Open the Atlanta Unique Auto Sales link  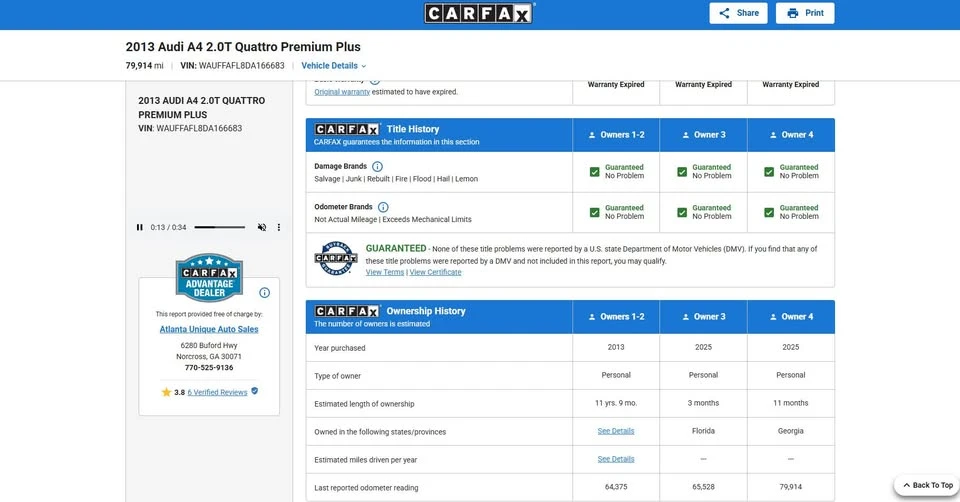point(209,329)
